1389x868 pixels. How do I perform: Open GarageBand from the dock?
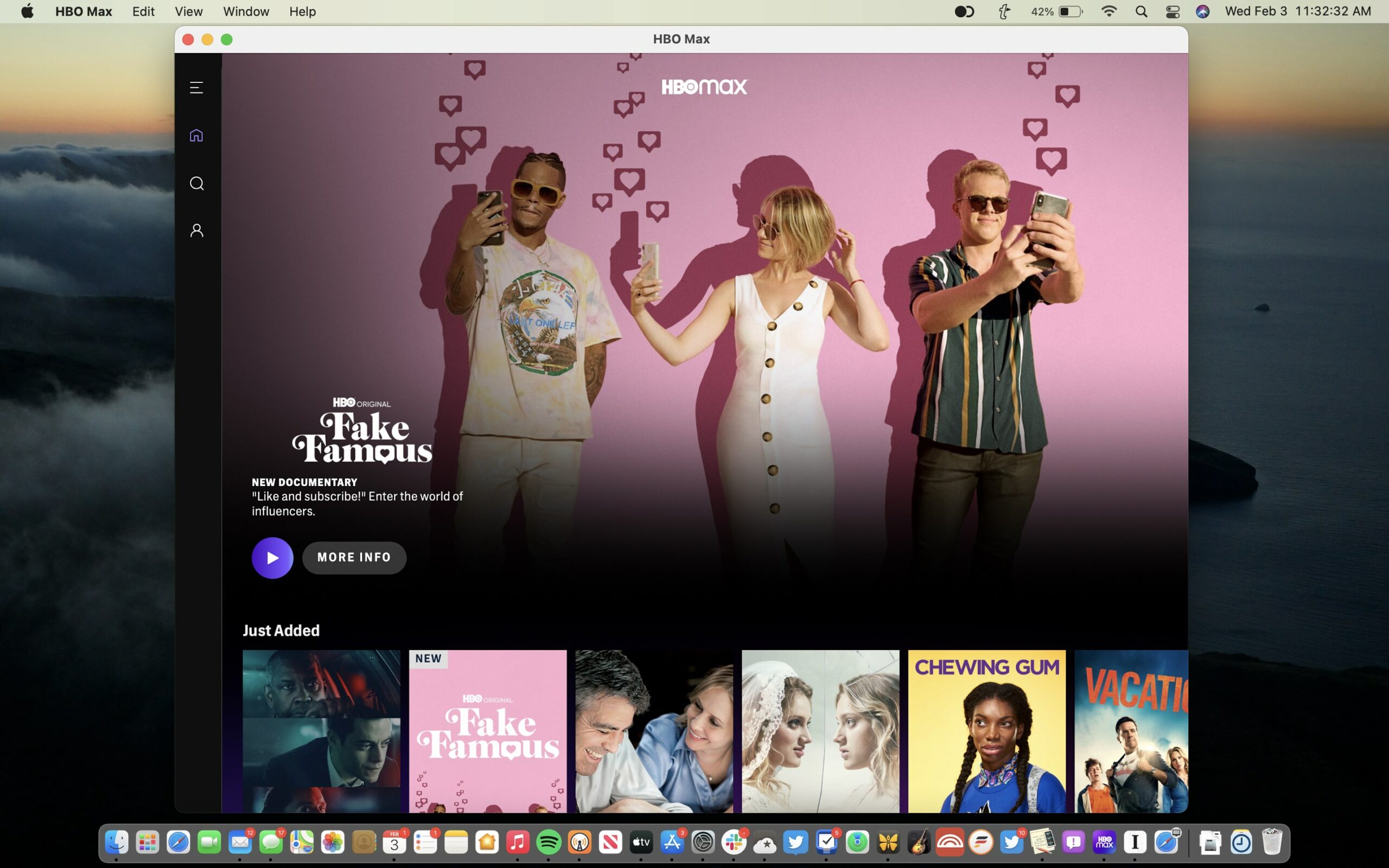[919, 842]
